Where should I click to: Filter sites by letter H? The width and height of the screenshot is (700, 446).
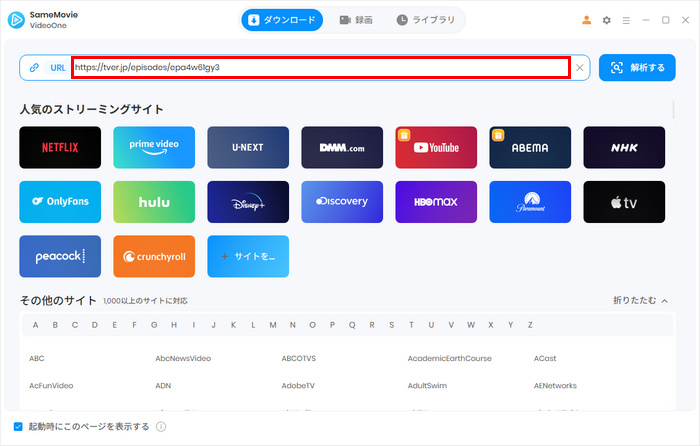pos(174,325)
